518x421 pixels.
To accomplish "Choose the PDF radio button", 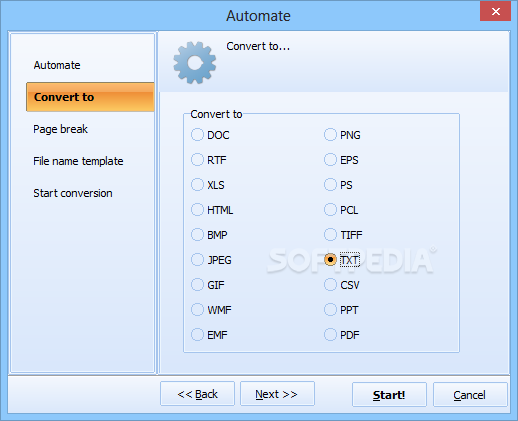I will (330, 335).
